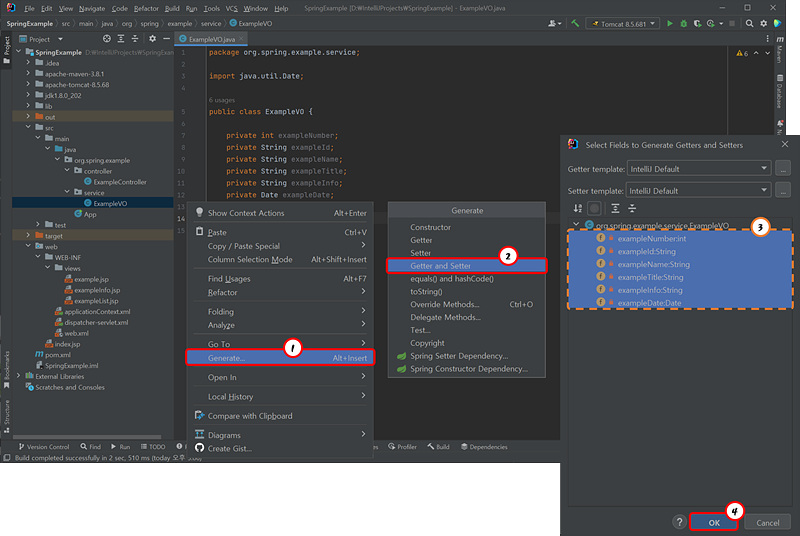Click the Debug bug icon in toolbar
This screenshot has width=800, height=536.
coord(684,23)
